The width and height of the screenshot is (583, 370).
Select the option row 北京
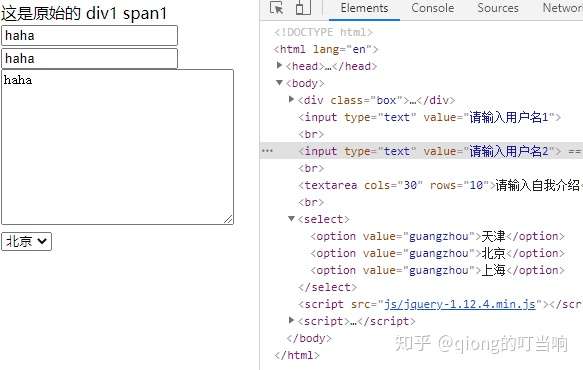click(x=437, y=253)
